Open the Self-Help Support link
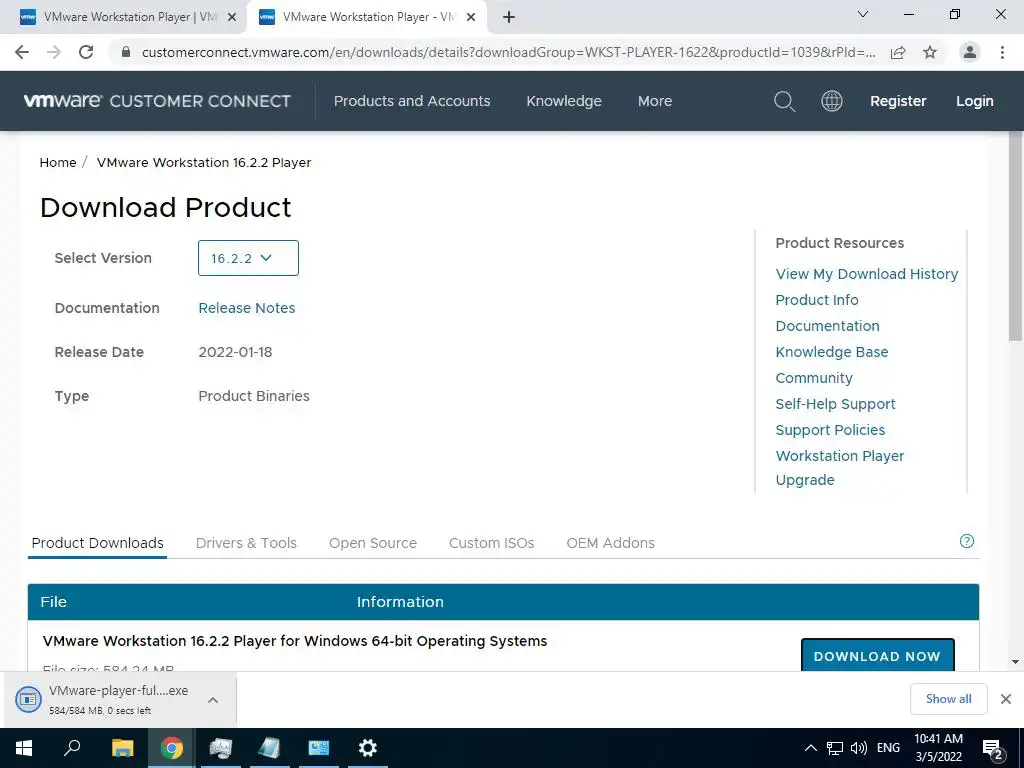1024x768 pixels. [835, 404]
